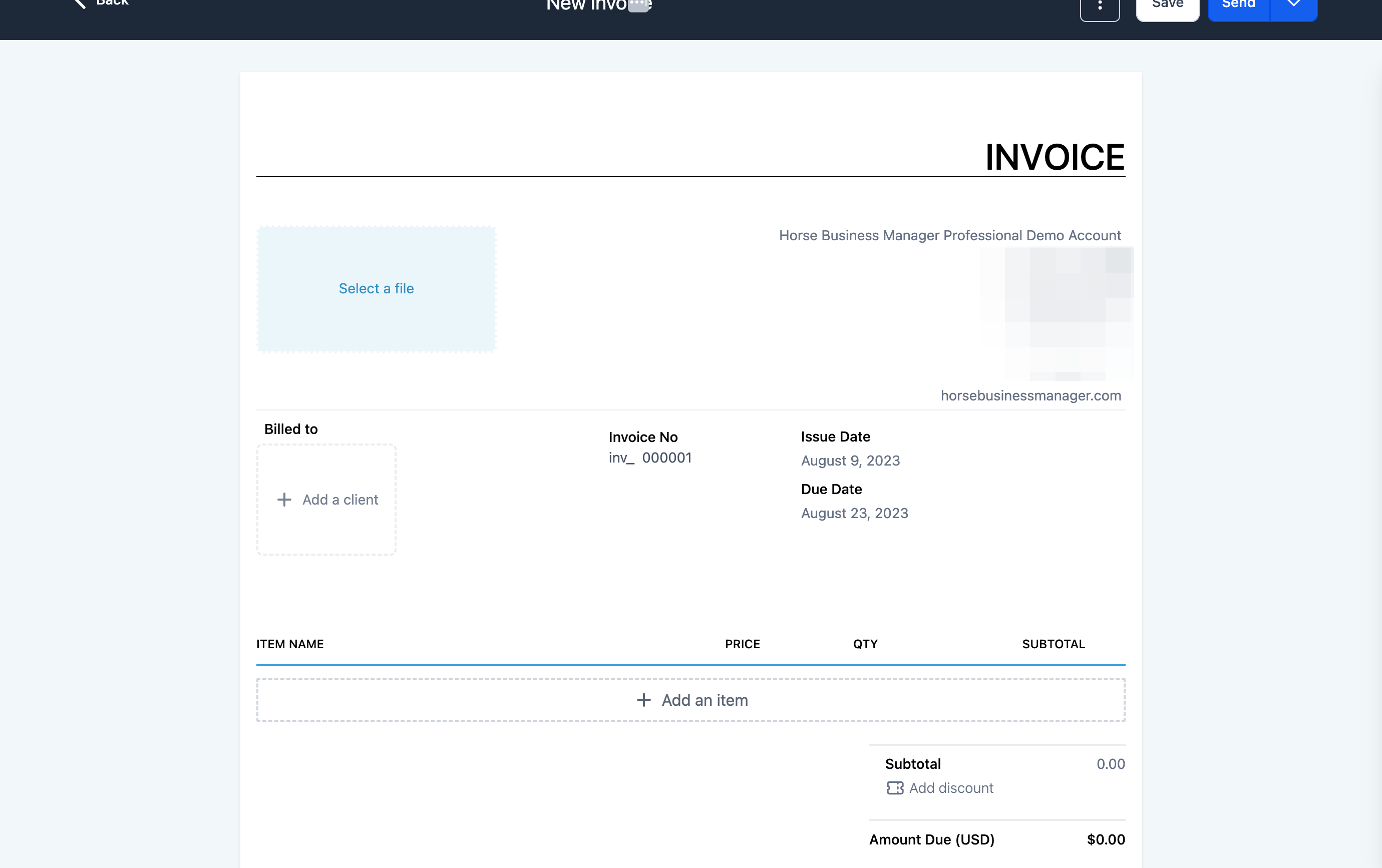Send the invoice
Viewport: 1382px width, 868px height.
(1238, 6)
